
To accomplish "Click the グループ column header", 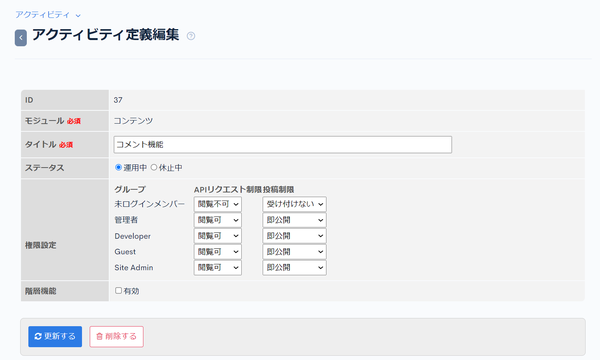I will pos(130,189).
